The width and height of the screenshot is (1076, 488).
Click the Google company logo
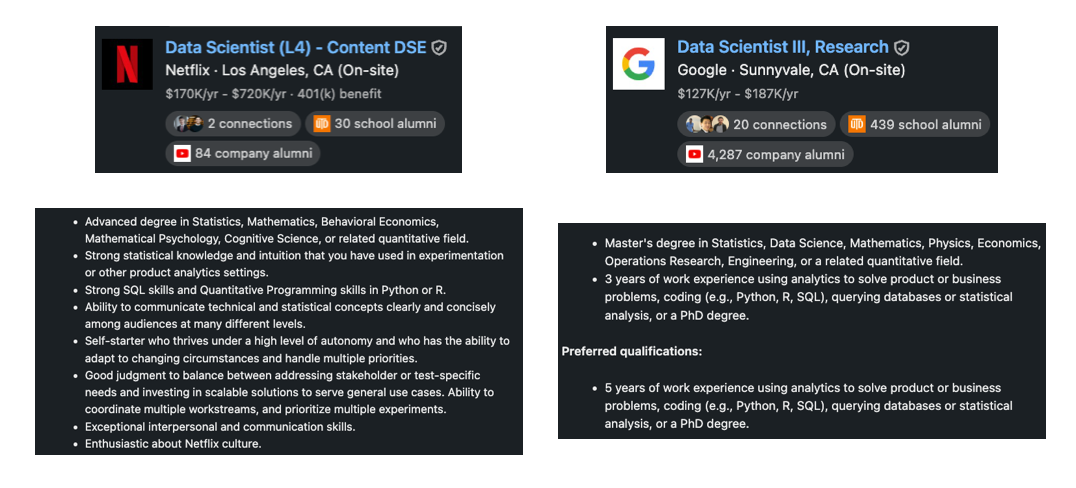pyautogui.click(x=638, y=64)
